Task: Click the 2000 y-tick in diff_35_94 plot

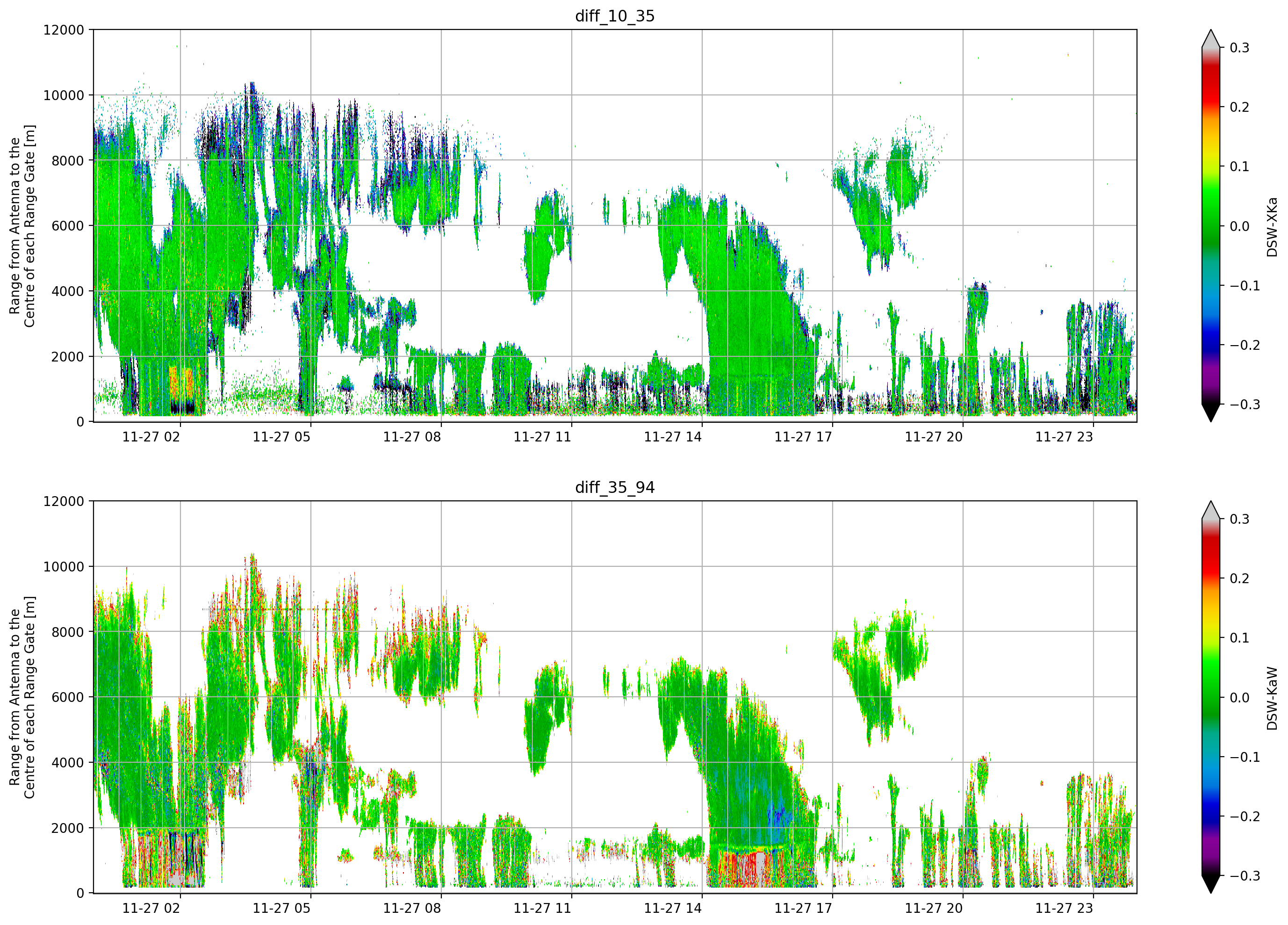Action: (68, 828)
